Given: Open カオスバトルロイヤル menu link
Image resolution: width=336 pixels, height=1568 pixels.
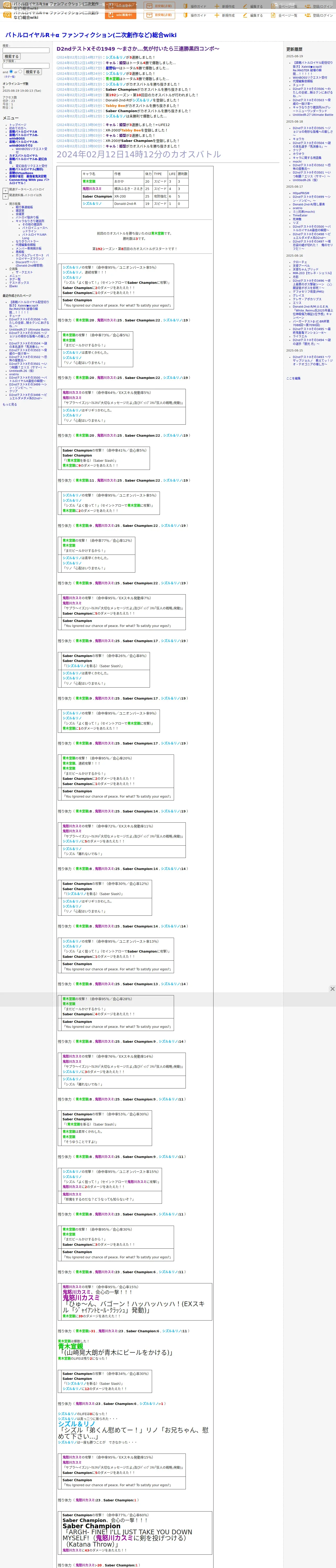Looking at the screenshot, I should 23,156.
